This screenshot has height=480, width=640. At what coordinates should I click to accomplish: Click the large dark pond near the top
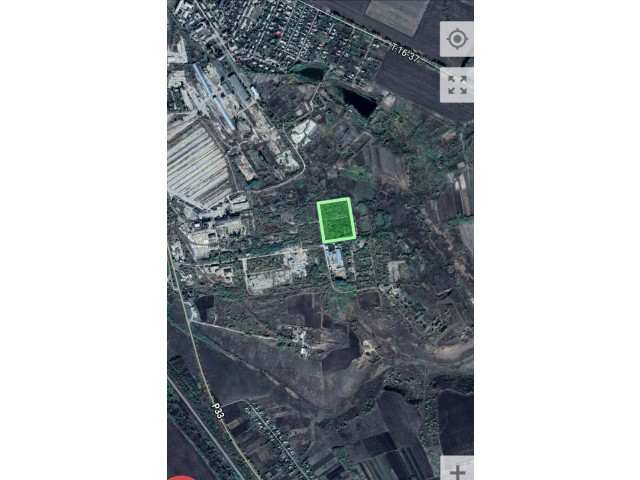tap(359, 102)
